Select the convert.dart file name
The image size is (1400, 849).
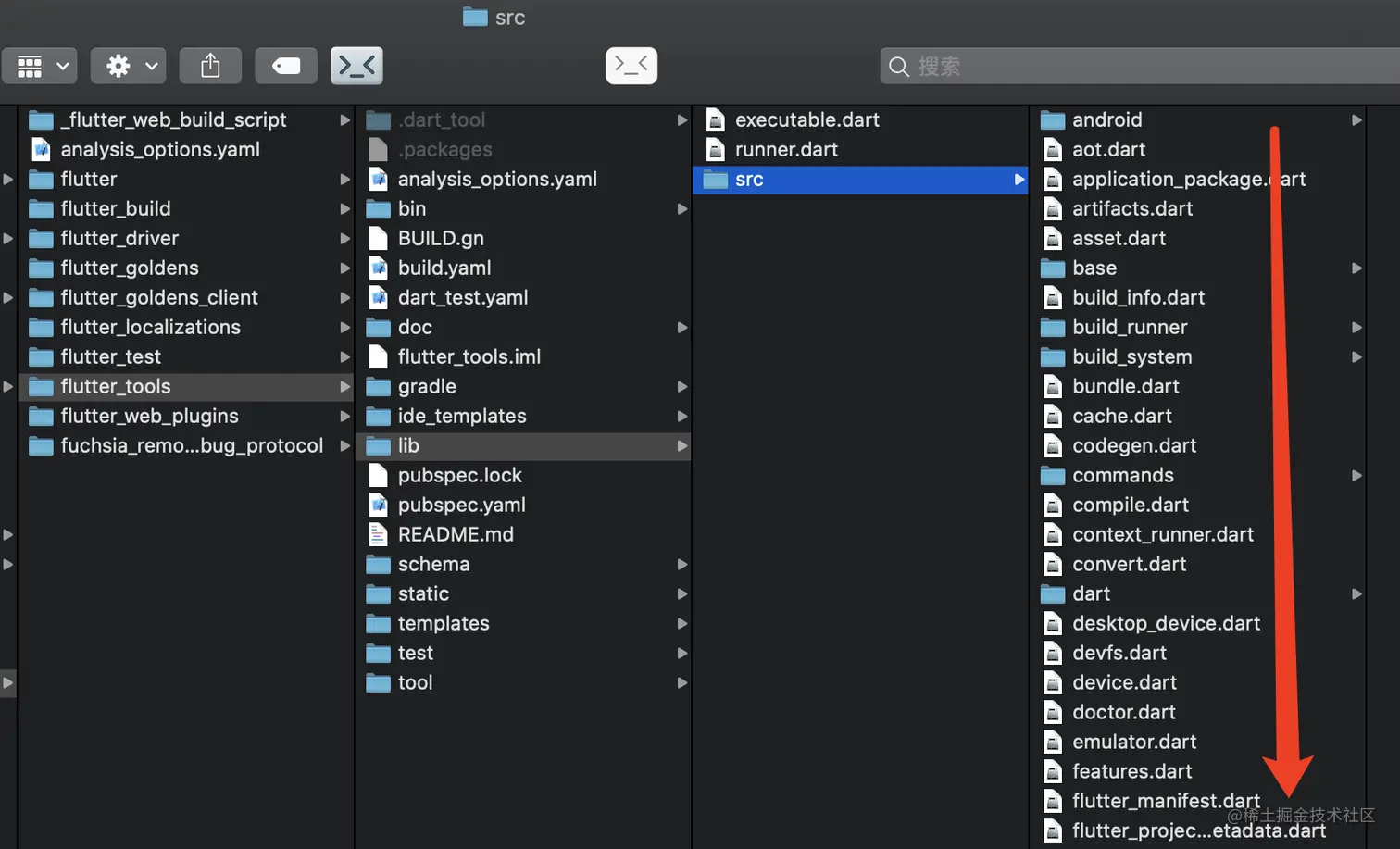click(1130, 565)
